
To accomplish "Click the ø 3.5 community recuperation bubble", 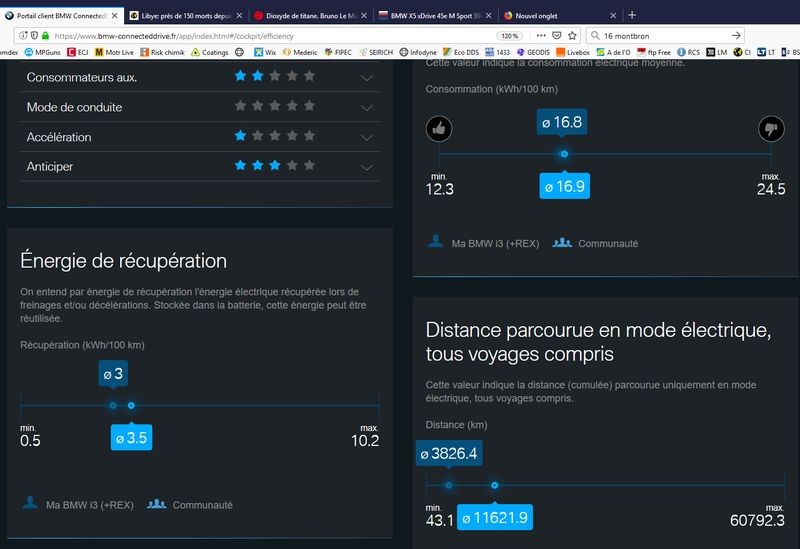I will point(131,438).
